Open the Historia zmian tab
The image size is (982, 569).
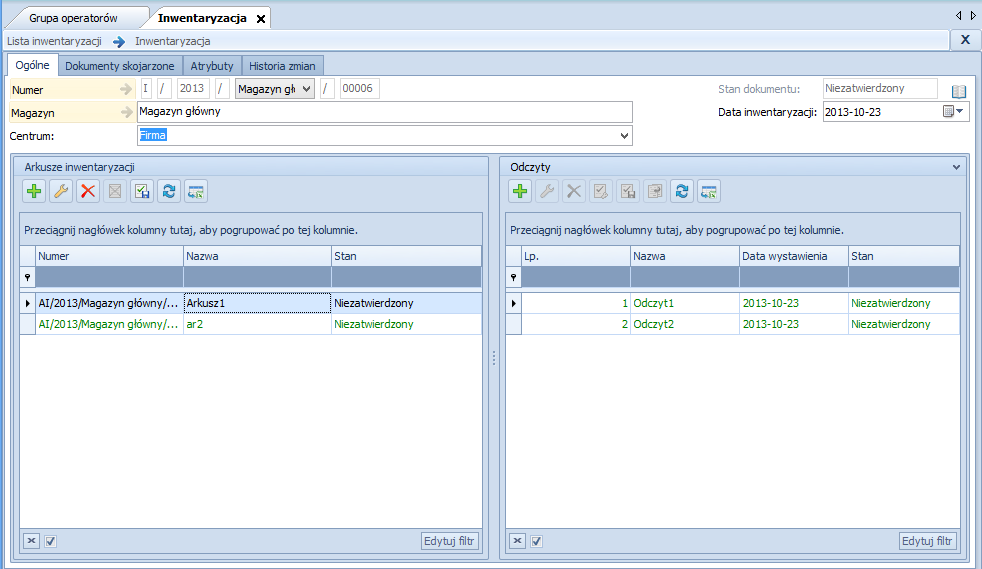(282, 66)
